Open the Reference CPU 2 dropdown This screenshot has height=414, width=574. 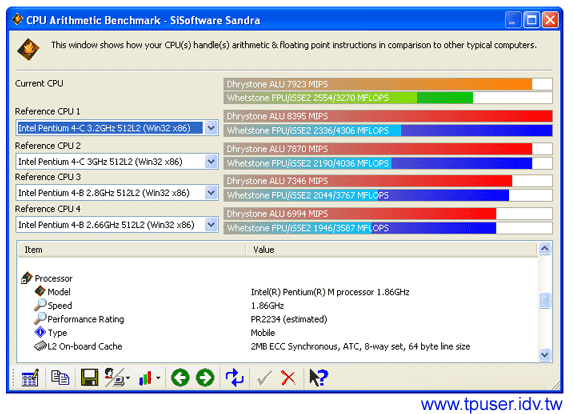point(211,161)
